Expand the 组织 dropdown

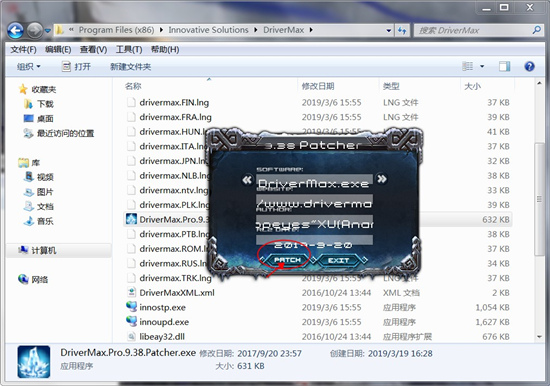tap(29, 66)
